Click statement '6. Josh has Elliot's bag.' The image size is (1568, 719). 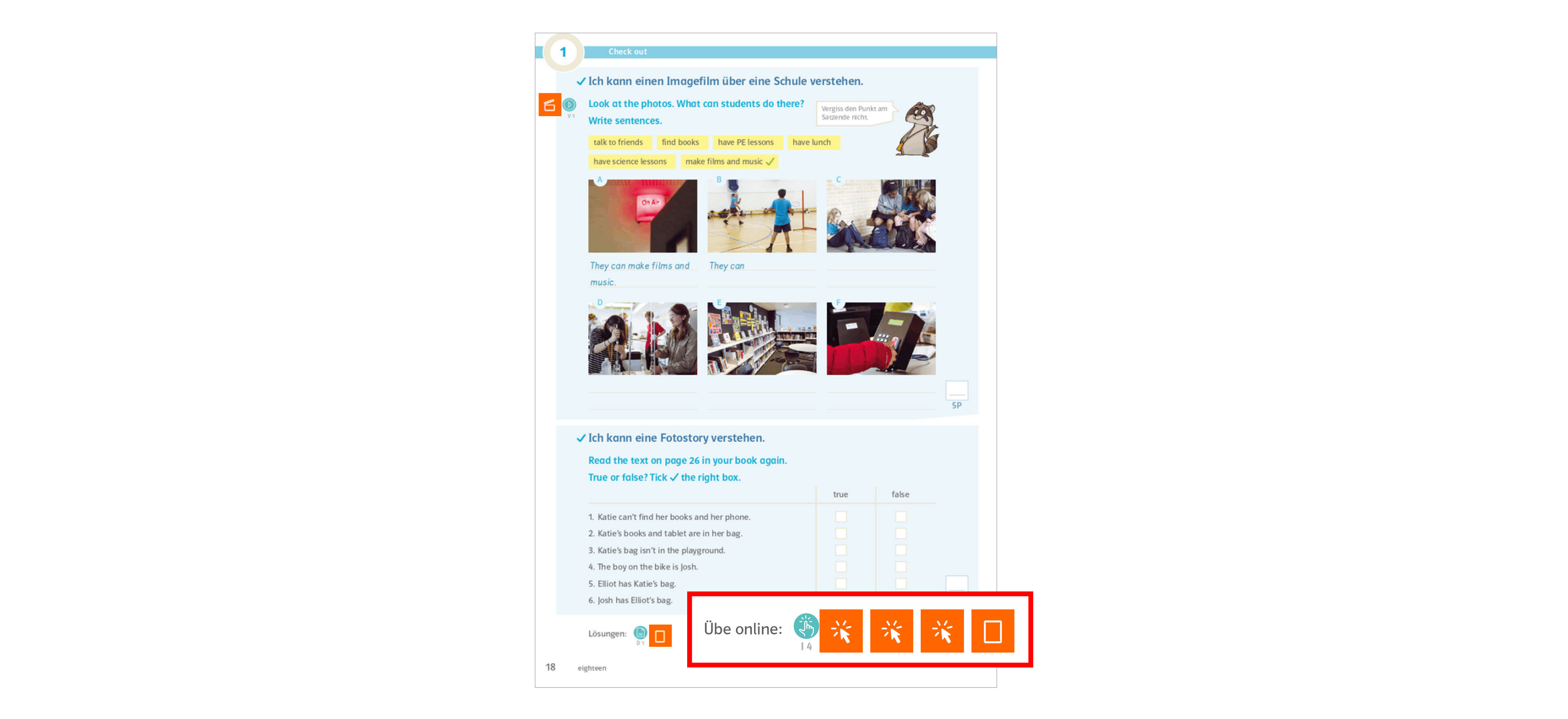[x=630, y=600]
